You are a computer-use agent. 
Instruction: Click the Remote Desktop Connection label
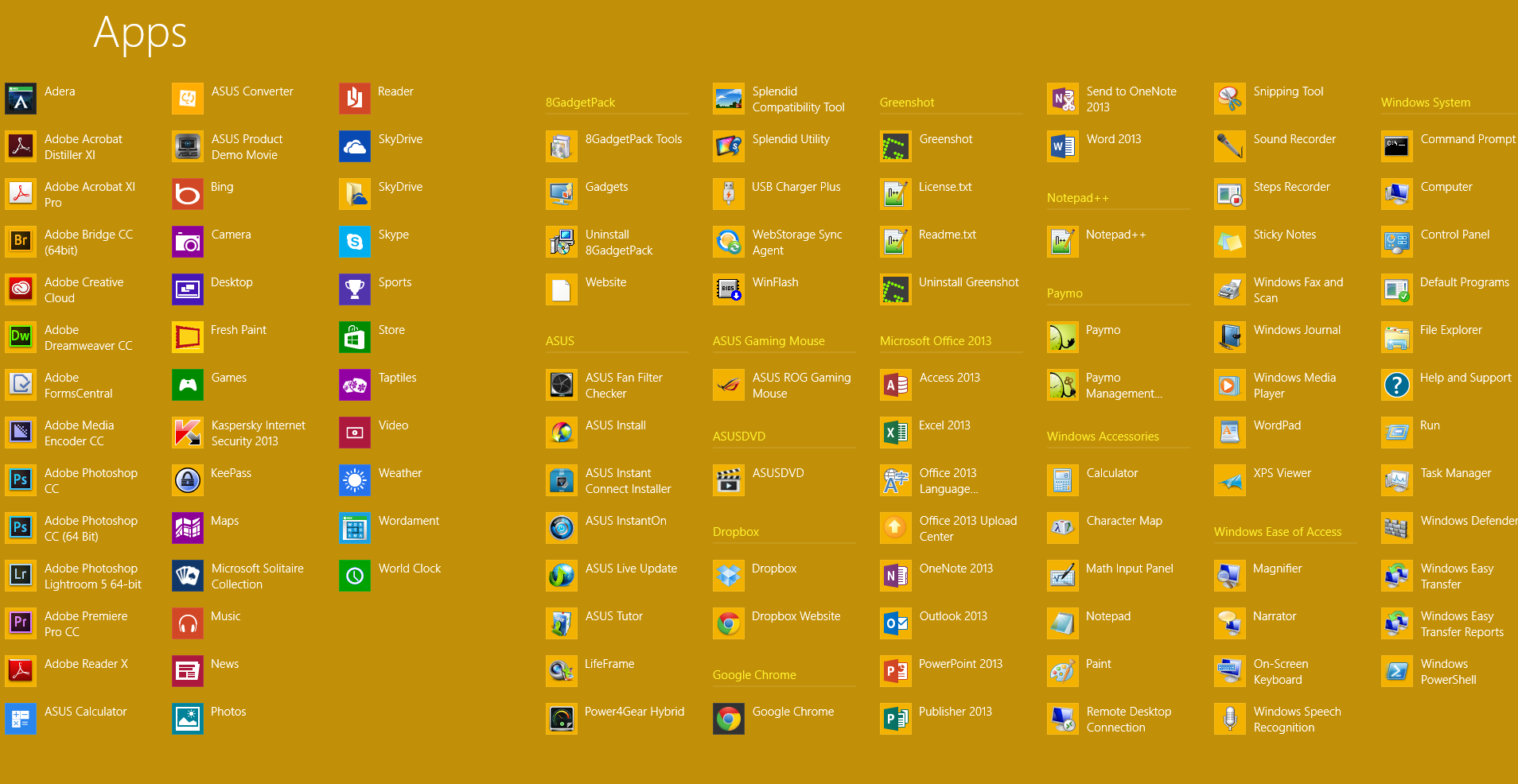[x=1128, y=720]
